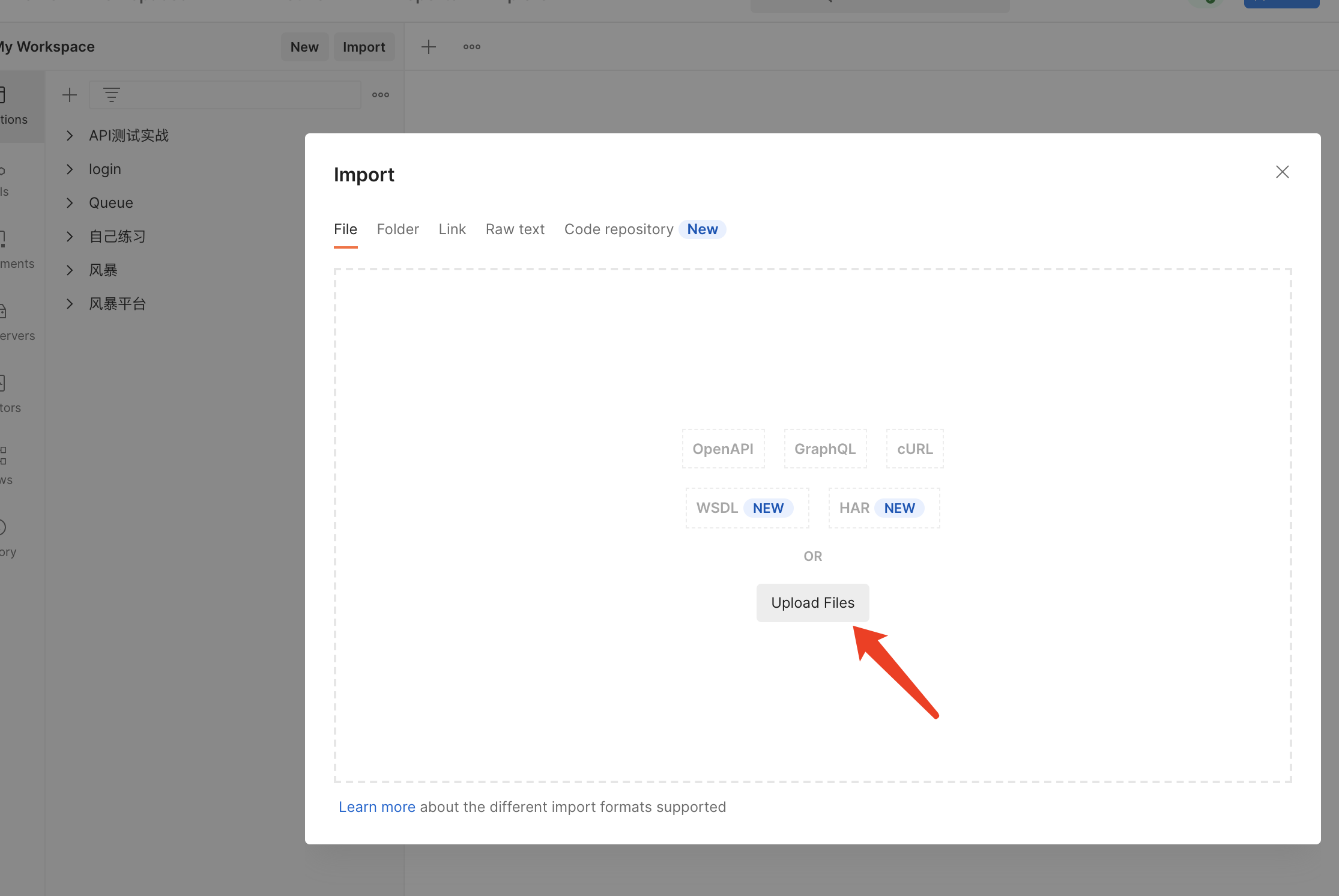Viewport: 1339px width, 896px height.
Task: Expand the 风暴平台 collection
Action: pos(70,304)
